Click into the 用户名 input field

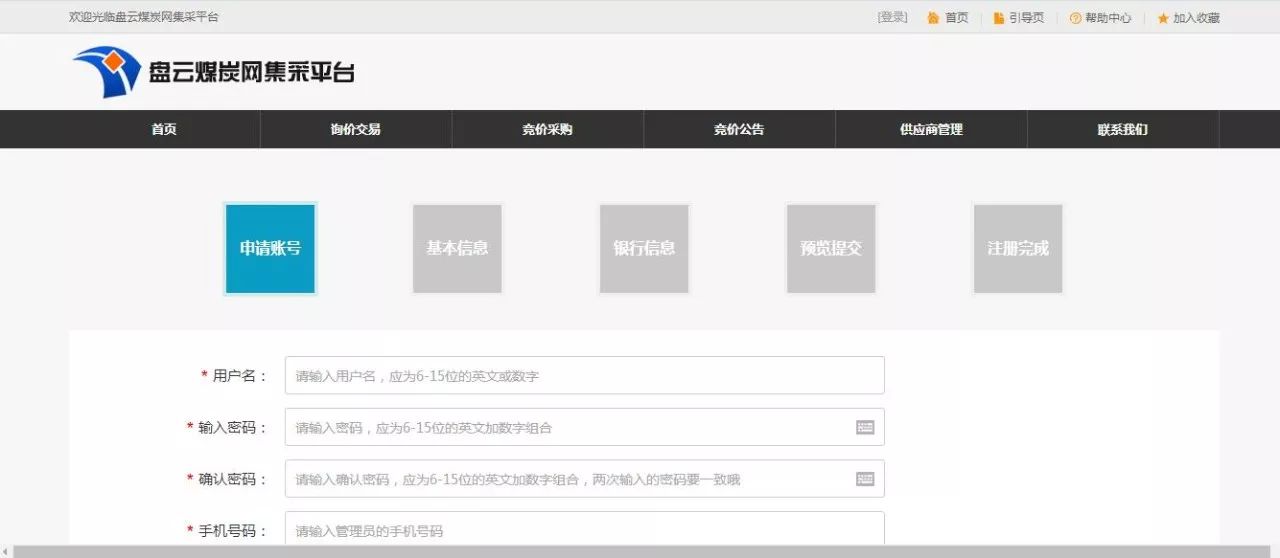tap(584, 375)
